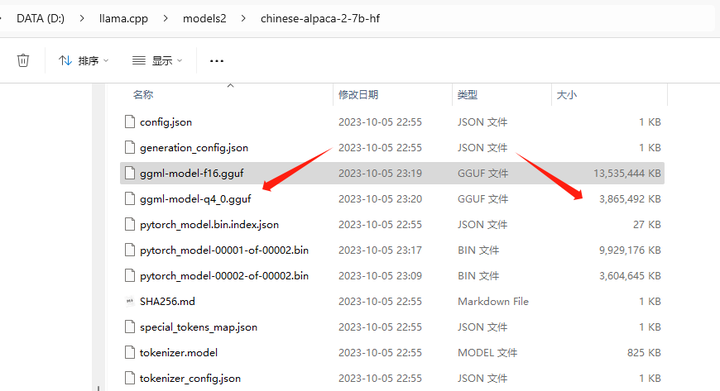Go to llama.cpp folder in breadcrumb
Screen dimensions: 720x391
click(x=124, y=19)
